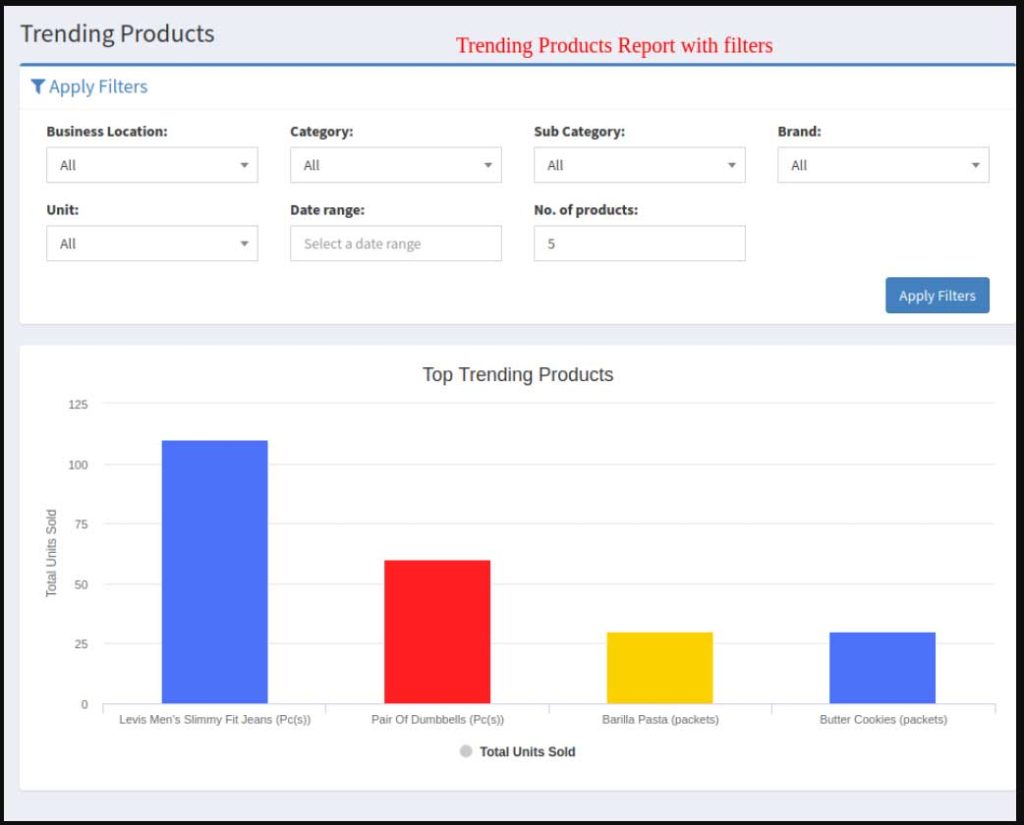Click the Top Trending Products chart title
Viewport: 1024px width, 825px height.
[518, 375]
